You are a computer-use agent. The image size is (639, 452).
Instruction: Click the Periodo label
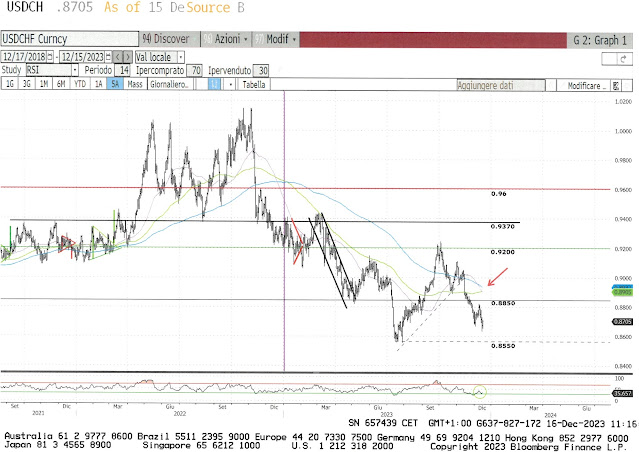click(98, 70)
